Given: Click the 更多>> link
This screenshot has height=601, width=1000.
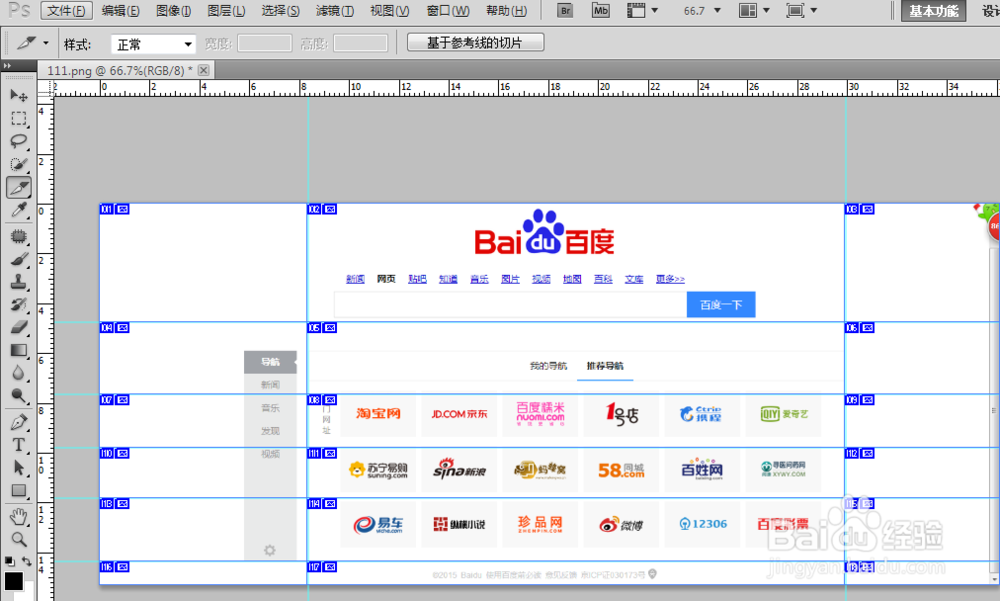Looking at the screenshot, I should pyautogui.click(x=670, y=279).
